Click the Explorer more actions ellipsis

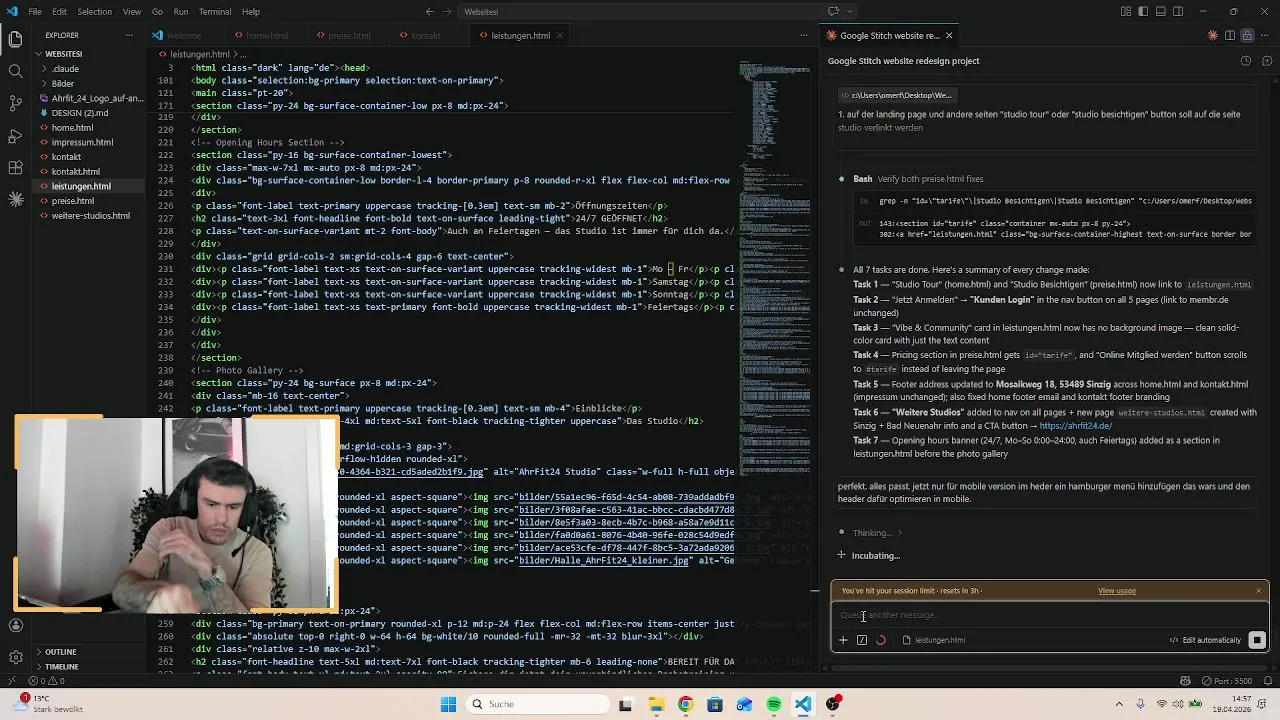(129, 35)
